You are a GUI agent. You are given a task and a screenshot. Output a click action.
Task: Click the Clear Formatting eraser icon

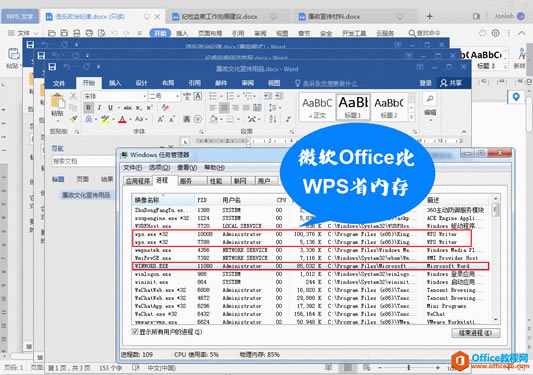[x=165, y=108]
